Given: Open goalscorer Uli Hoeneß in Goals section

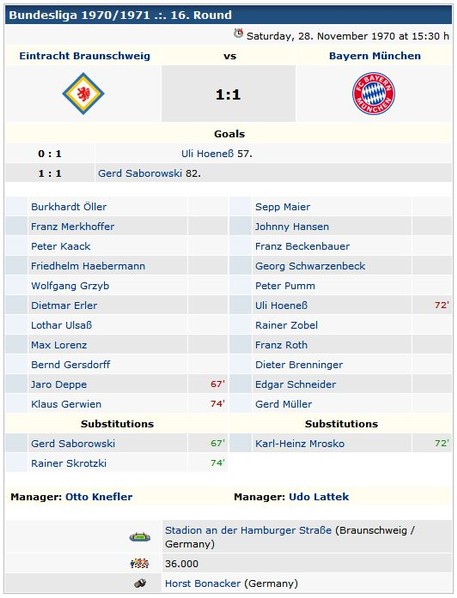Looking at the screenshot, I should 207,154.
